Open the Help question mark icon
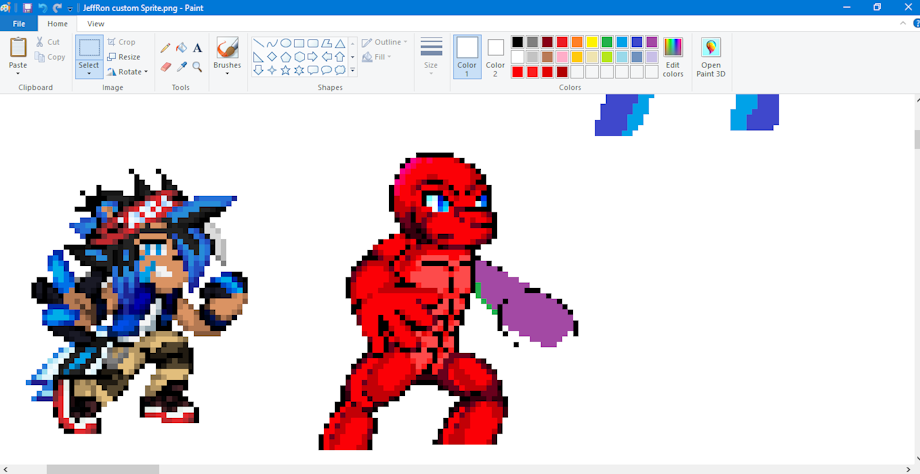The image size is (920, 474). click(x=916, y=23)
